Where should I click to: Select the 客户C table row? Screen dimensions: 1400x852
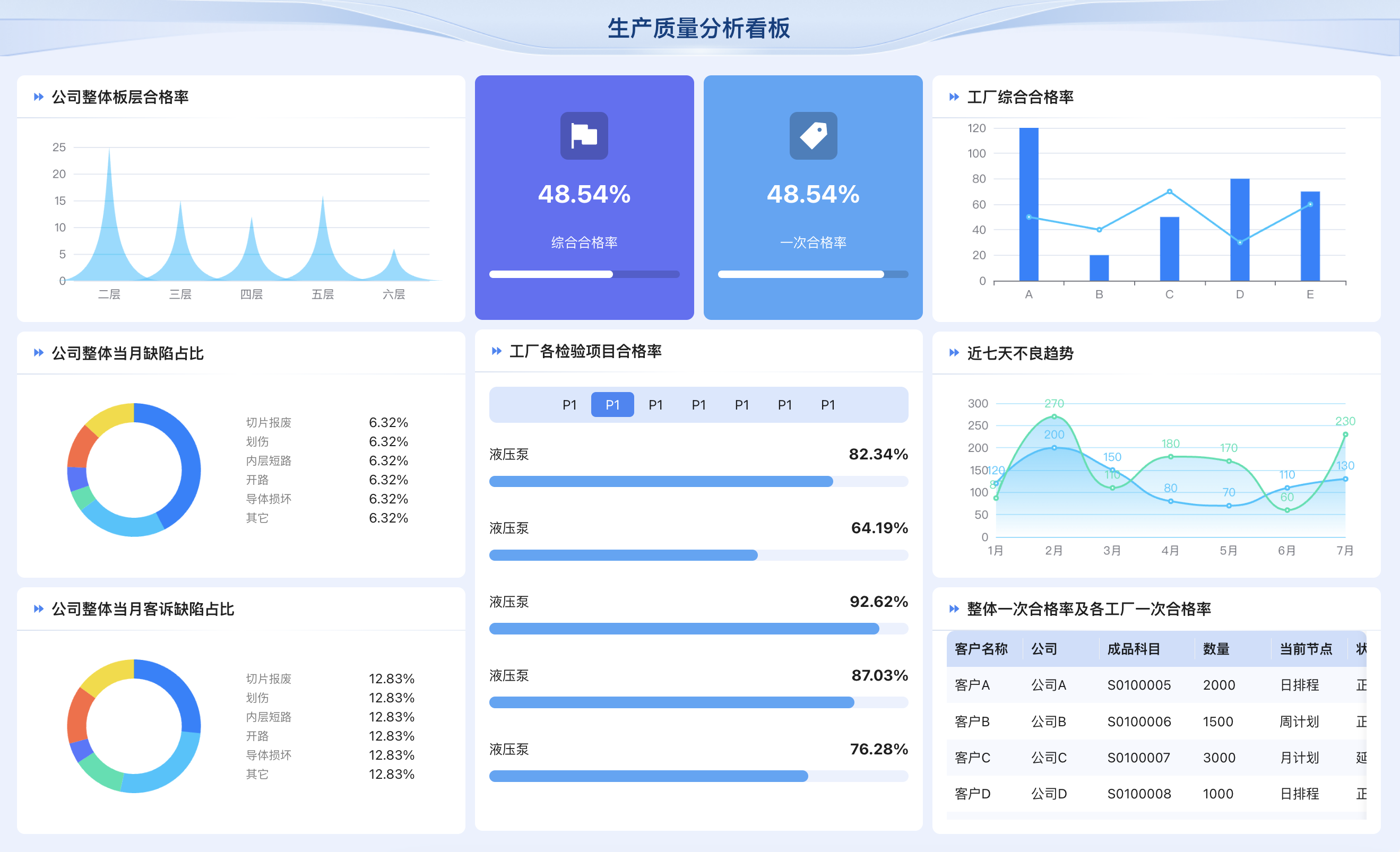973,758
